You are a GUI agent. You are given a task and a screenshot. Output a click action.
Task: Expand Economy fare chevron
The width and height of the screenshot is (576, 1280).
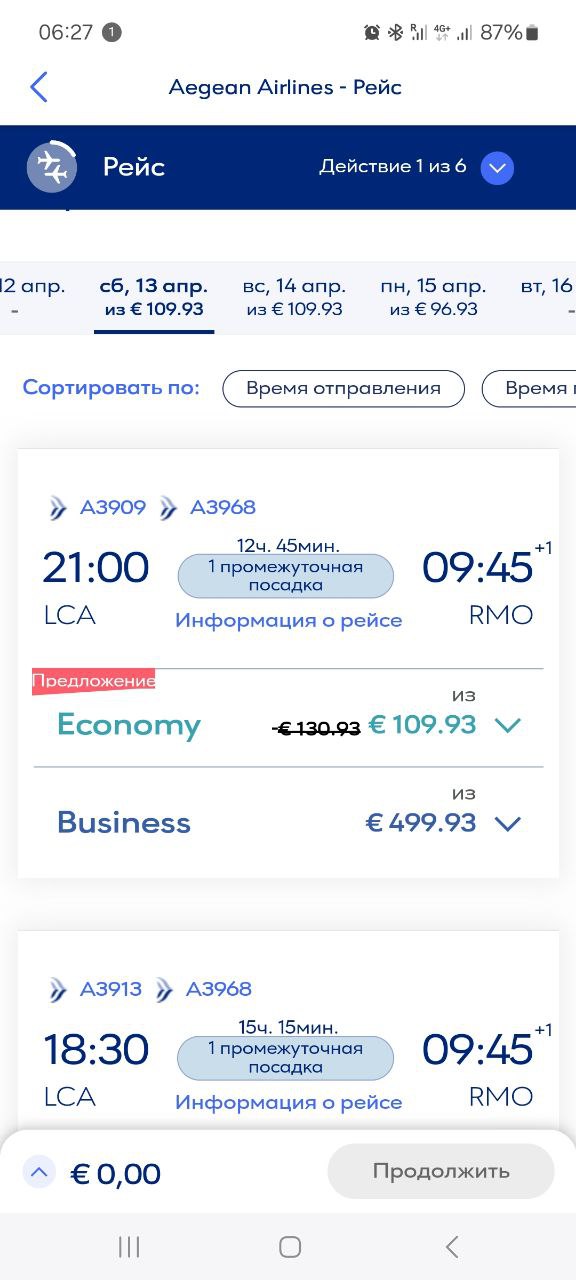click(508, 725)
